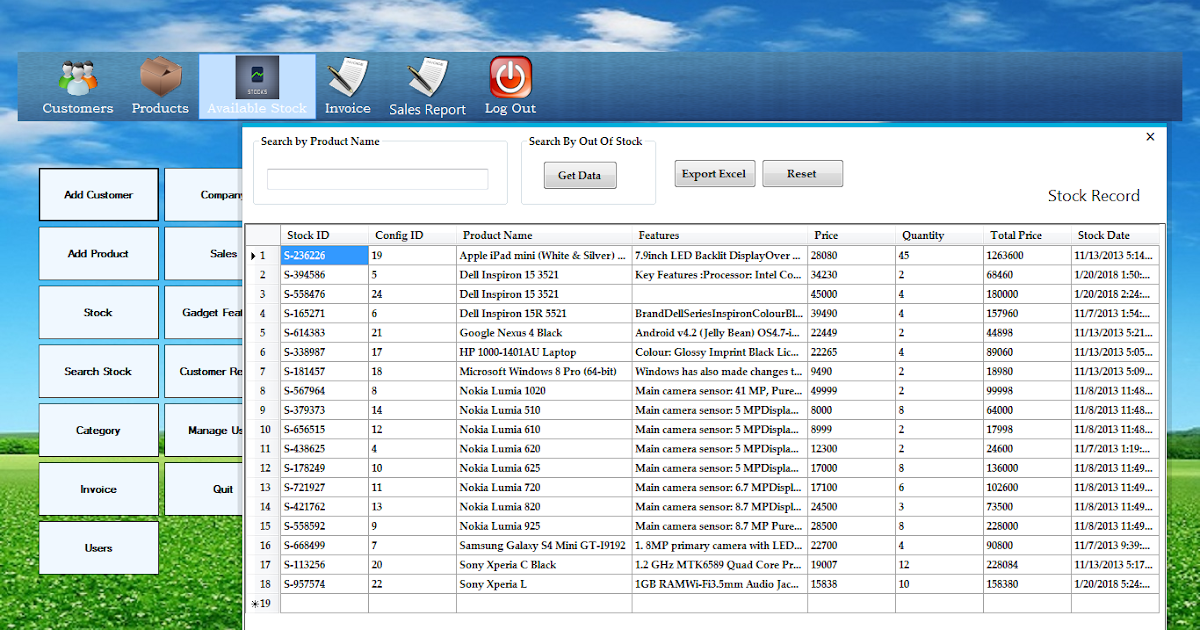Click the Invoice sidebar button
Screen dimensions: 1200x630
(98, 490)
